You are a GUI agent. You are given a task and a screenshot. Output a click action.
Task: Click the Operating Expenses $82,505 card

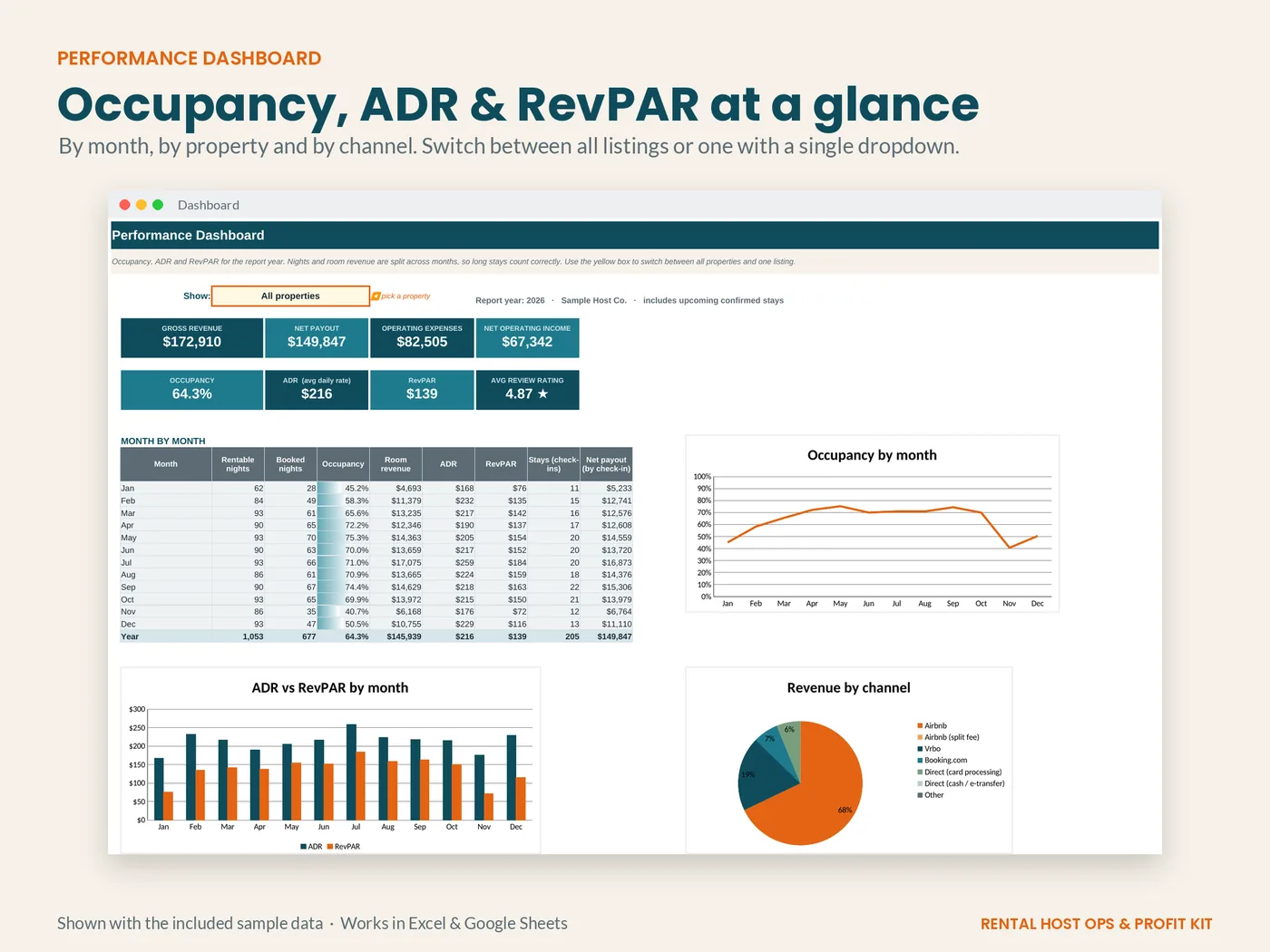[x=422, y=338]
